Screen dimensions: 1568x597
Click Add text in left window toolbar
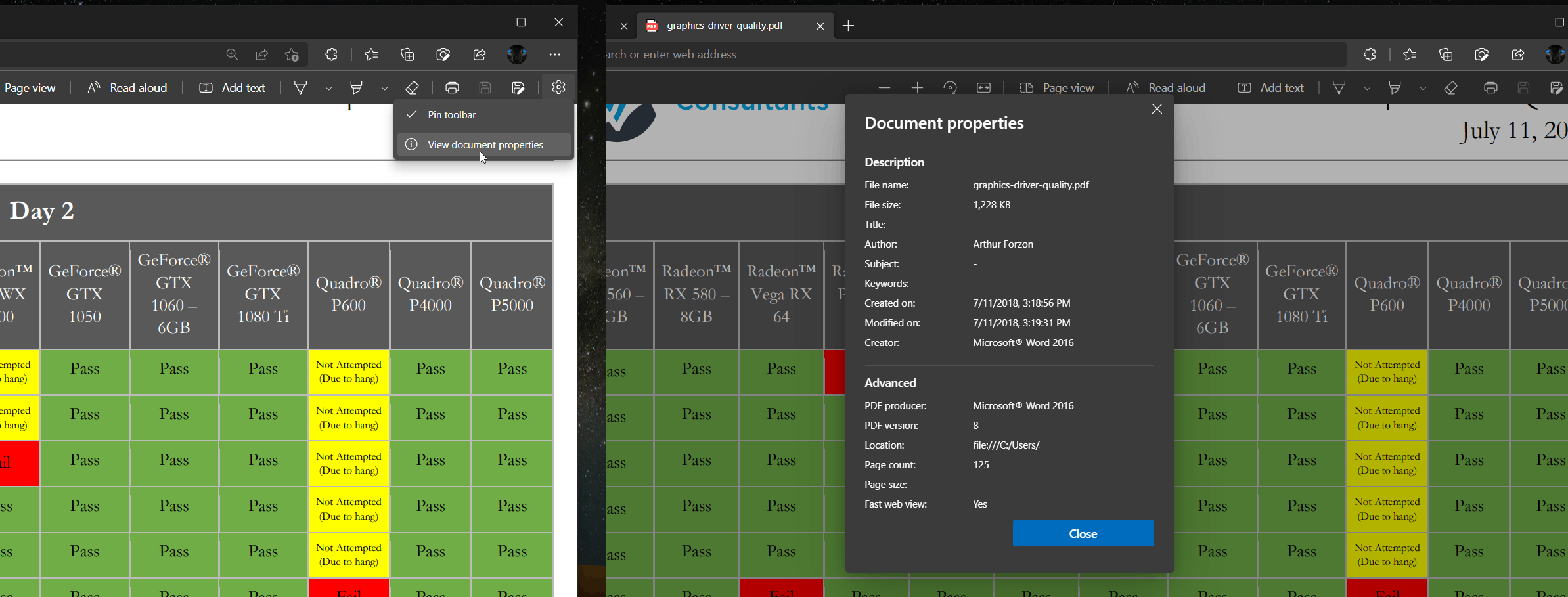tap(233, 87)
